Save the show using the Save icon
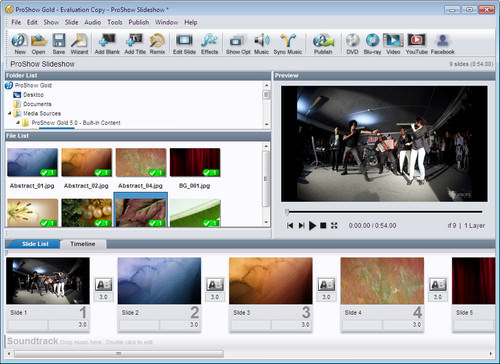 59,44
